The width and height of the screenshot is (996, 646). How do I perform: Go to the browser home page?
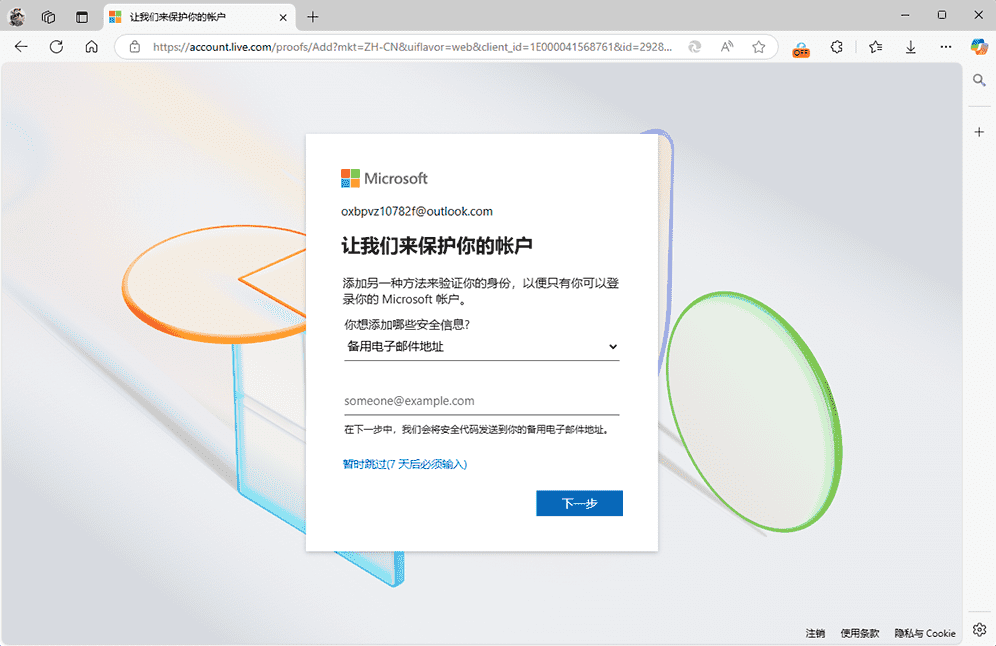tap(91, 46)
